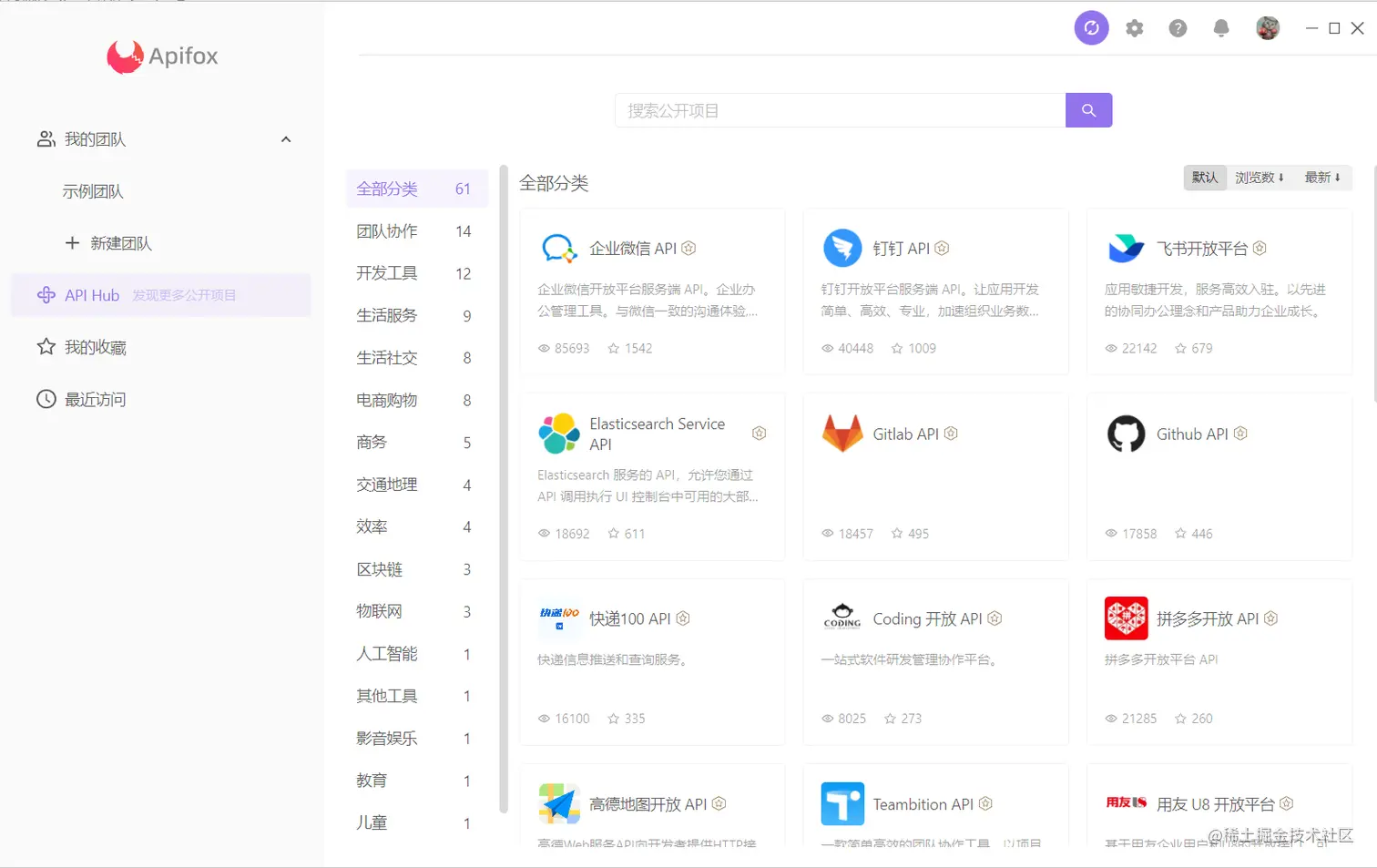Click the Apifox logo
The width and height of the screenshot is (1377, 868).
162,56
